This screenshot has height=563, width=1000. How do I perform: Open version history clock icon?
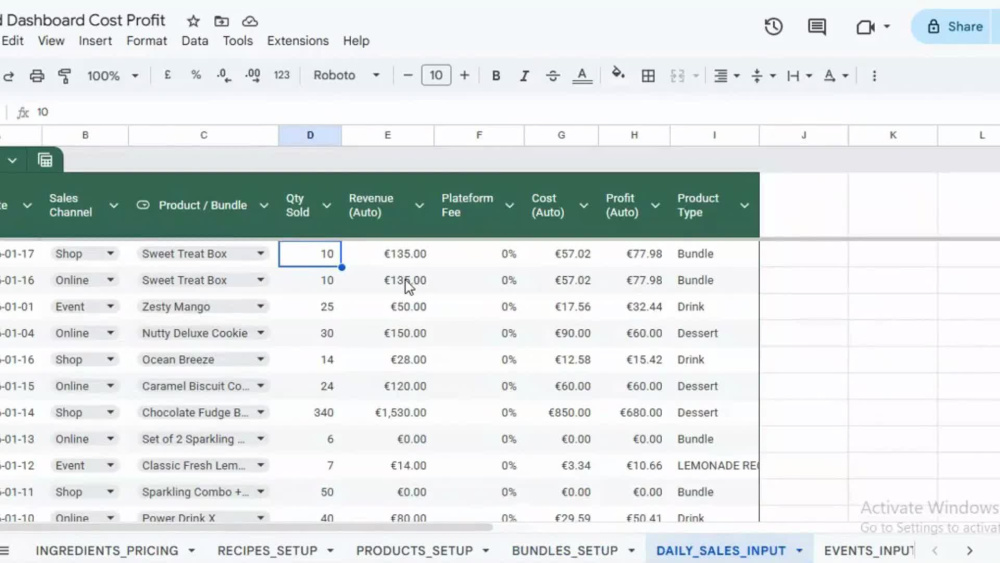point(774,27)
